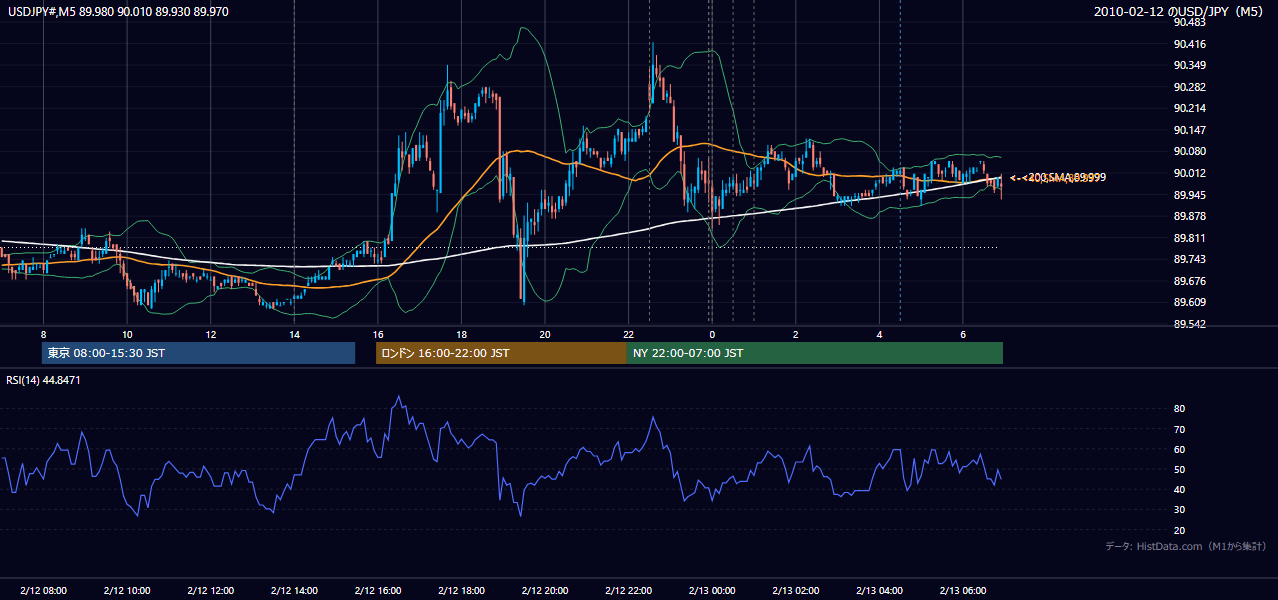The image size is (1278, 600).
Task: Click RSI axis level 30
Action: click(x=1179, y=510)
